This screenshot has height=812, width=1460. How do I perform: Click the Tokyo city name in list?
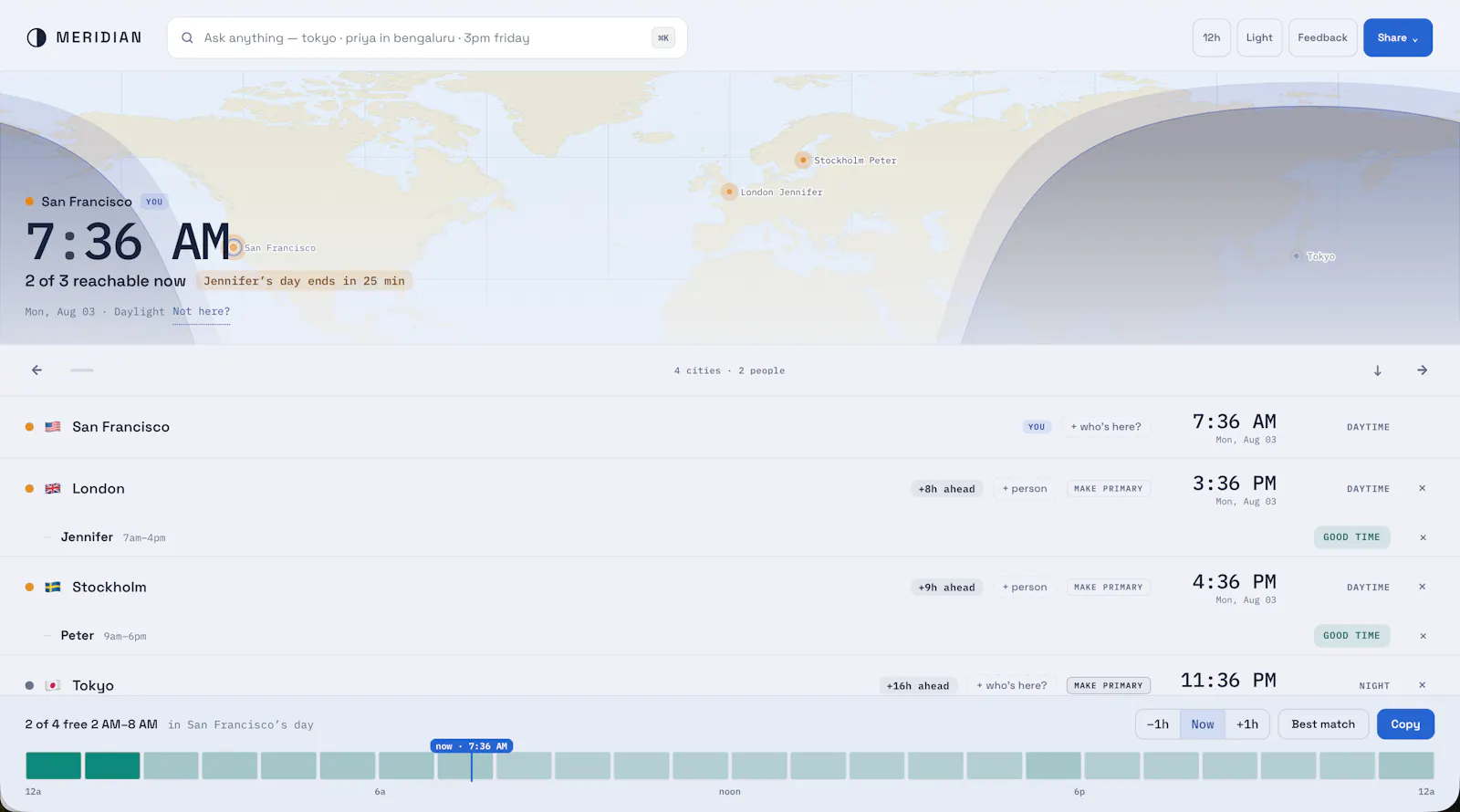point(93,686)
